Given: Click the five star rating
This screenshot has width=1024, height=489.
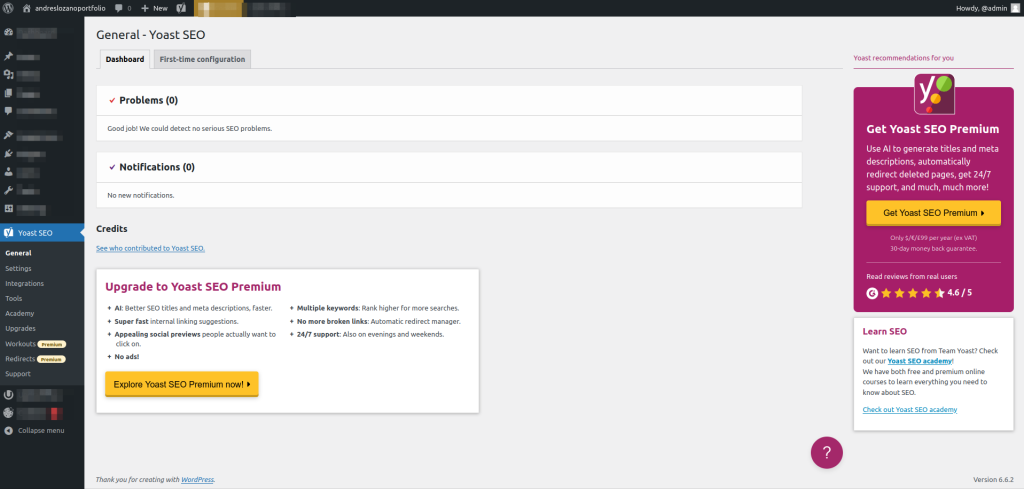Looking at the screenshot, I should [x=912, y=293].
